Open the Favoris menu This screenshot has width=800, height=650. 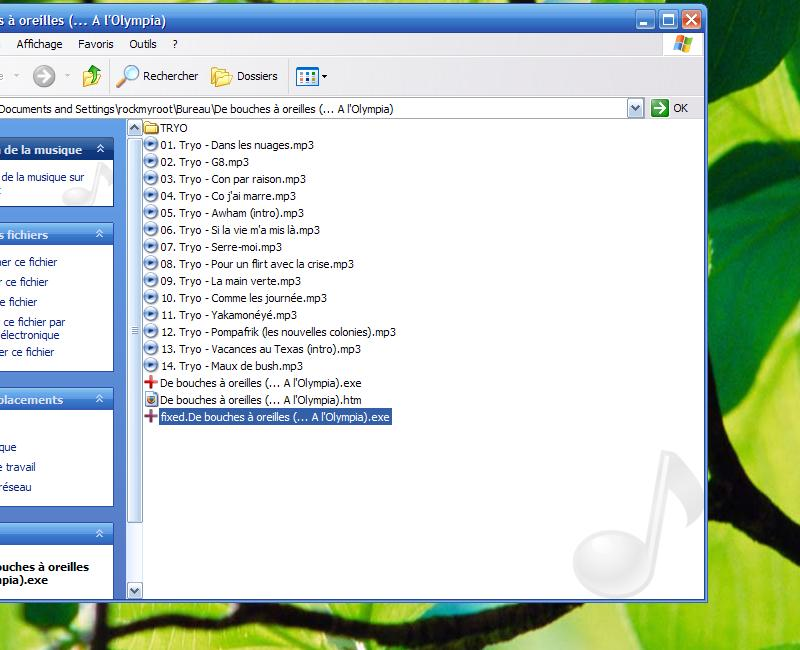[x=96, y=44]
